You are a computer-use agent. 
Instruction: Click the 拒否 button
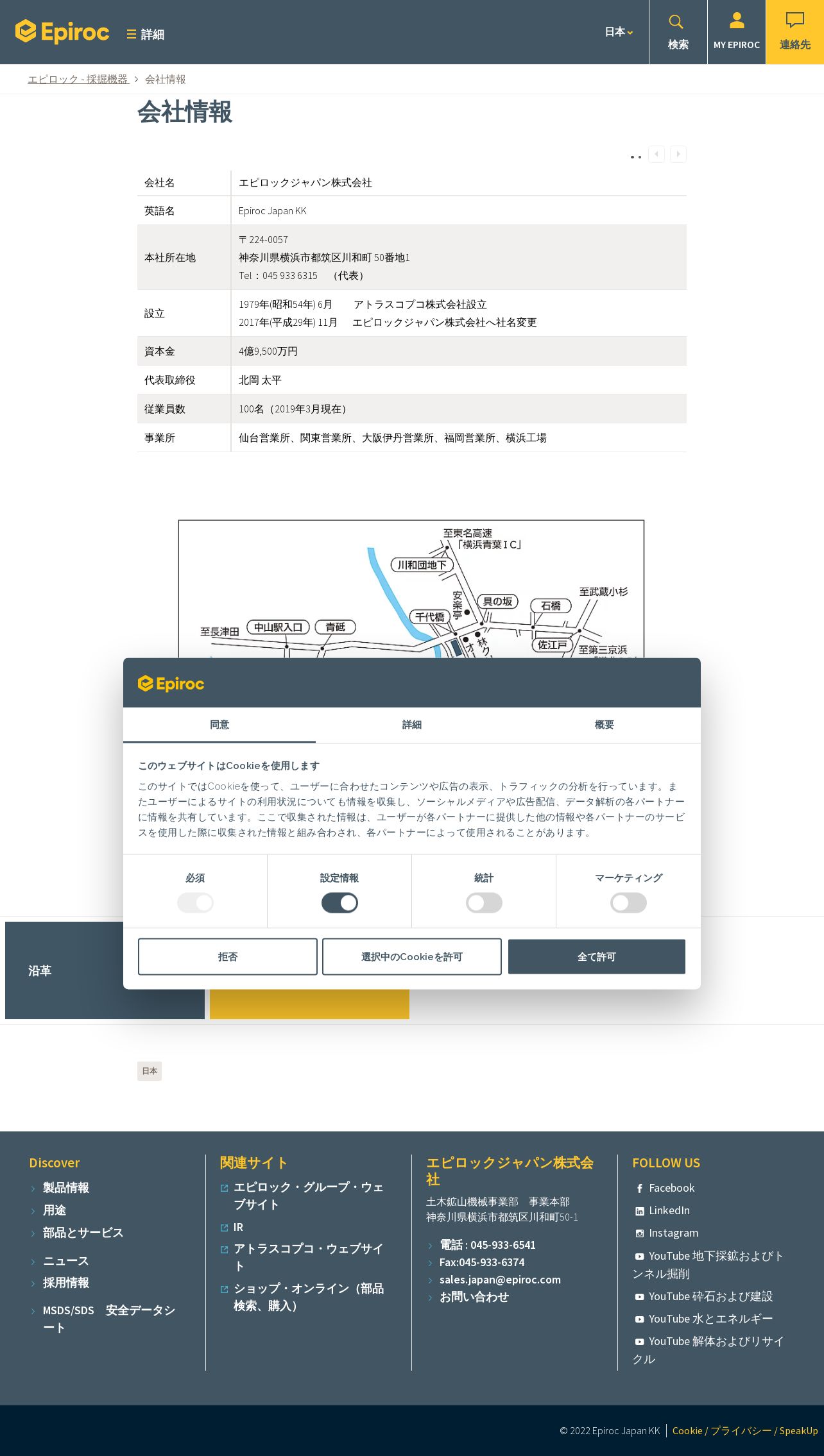click(x=228, y=956)
